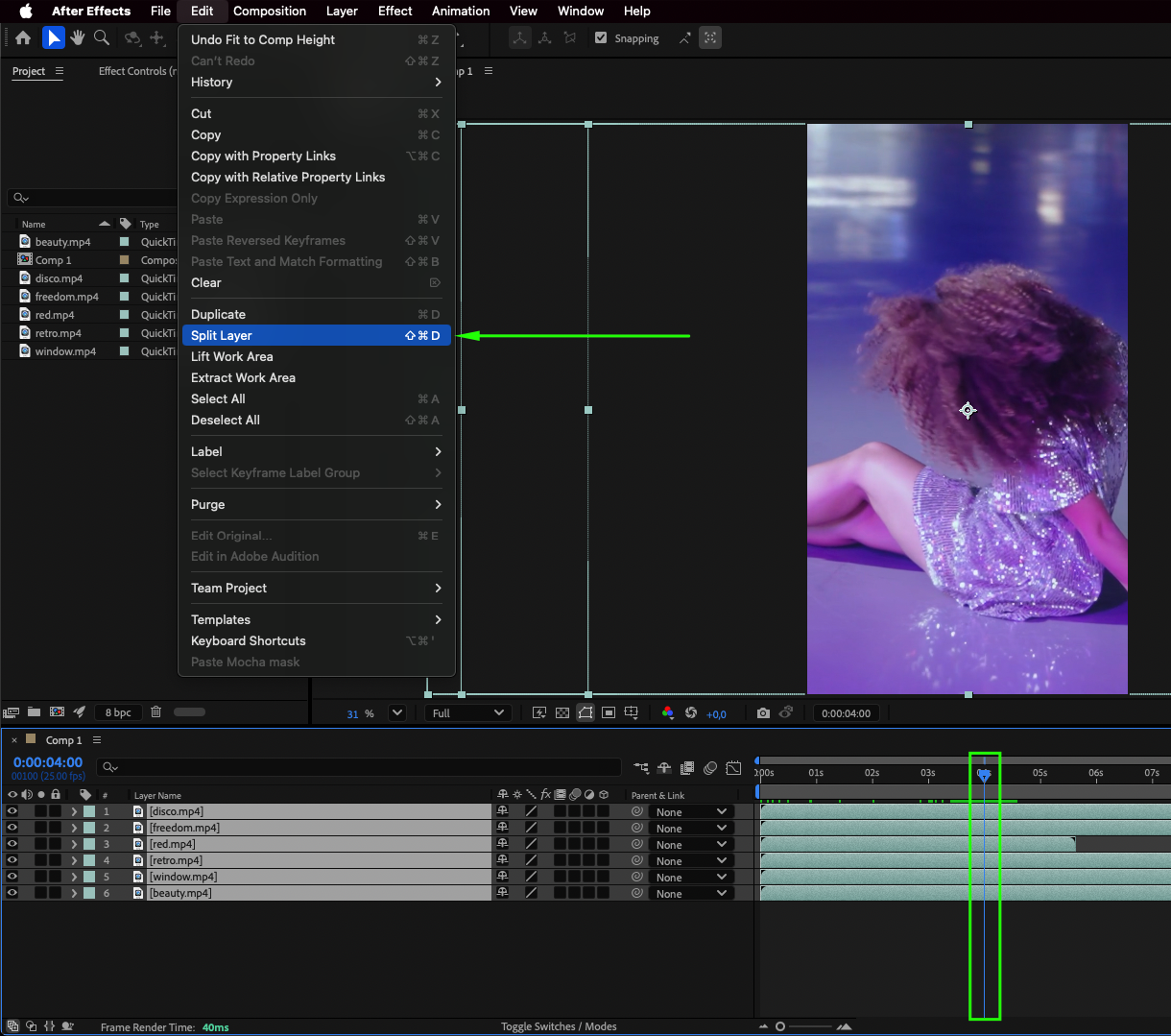This screenshot has width=1171, height=1036.
Task: Hide the red.mp4 layer eye
Action: click(x=12, y=844)
